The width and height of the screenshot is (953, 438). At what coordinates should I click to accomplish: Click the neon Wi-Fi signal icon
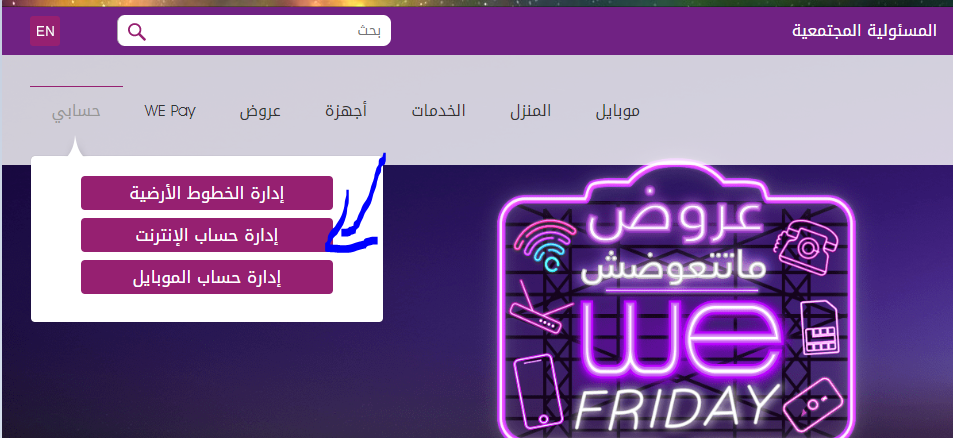click(545, 244)
